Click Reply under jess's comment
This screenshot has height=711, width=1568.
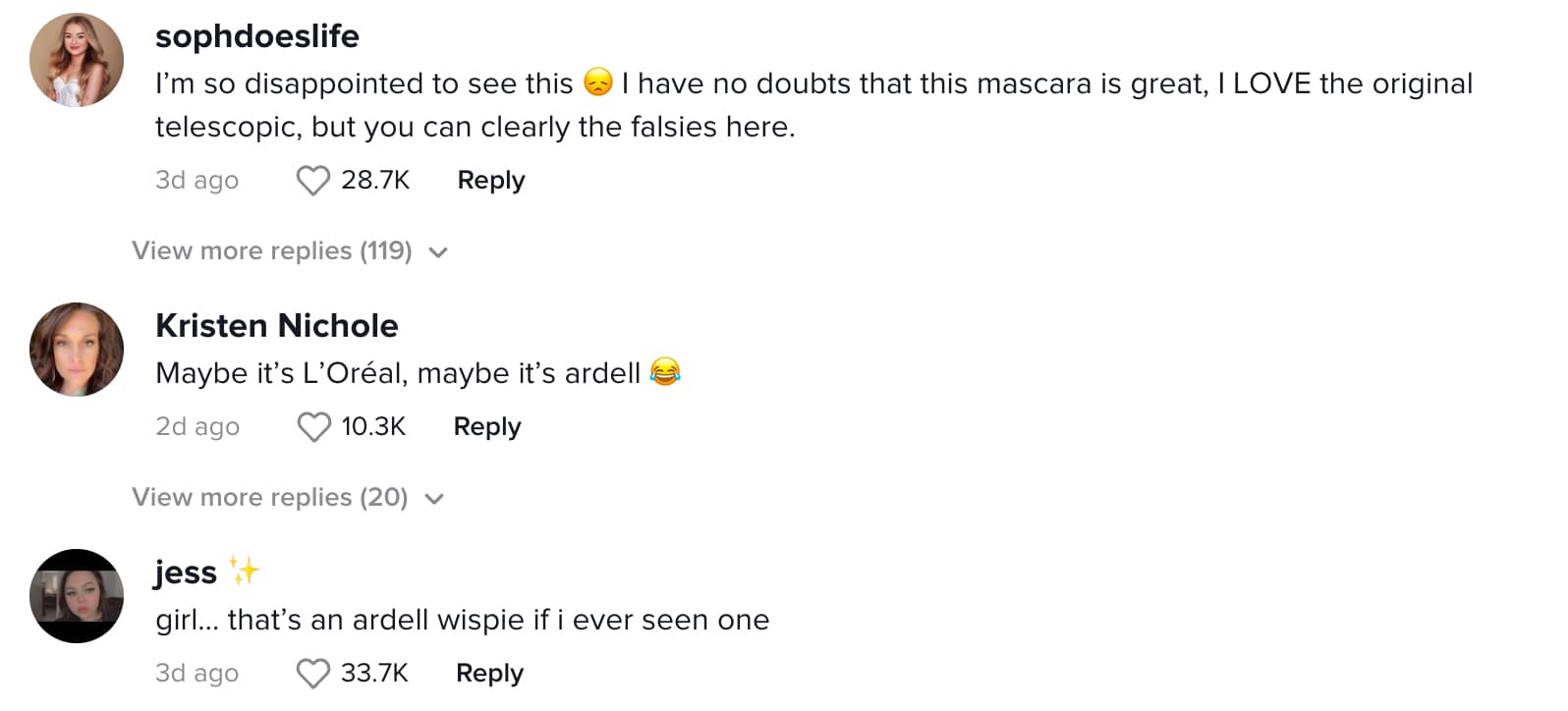(x=489, y=674)
